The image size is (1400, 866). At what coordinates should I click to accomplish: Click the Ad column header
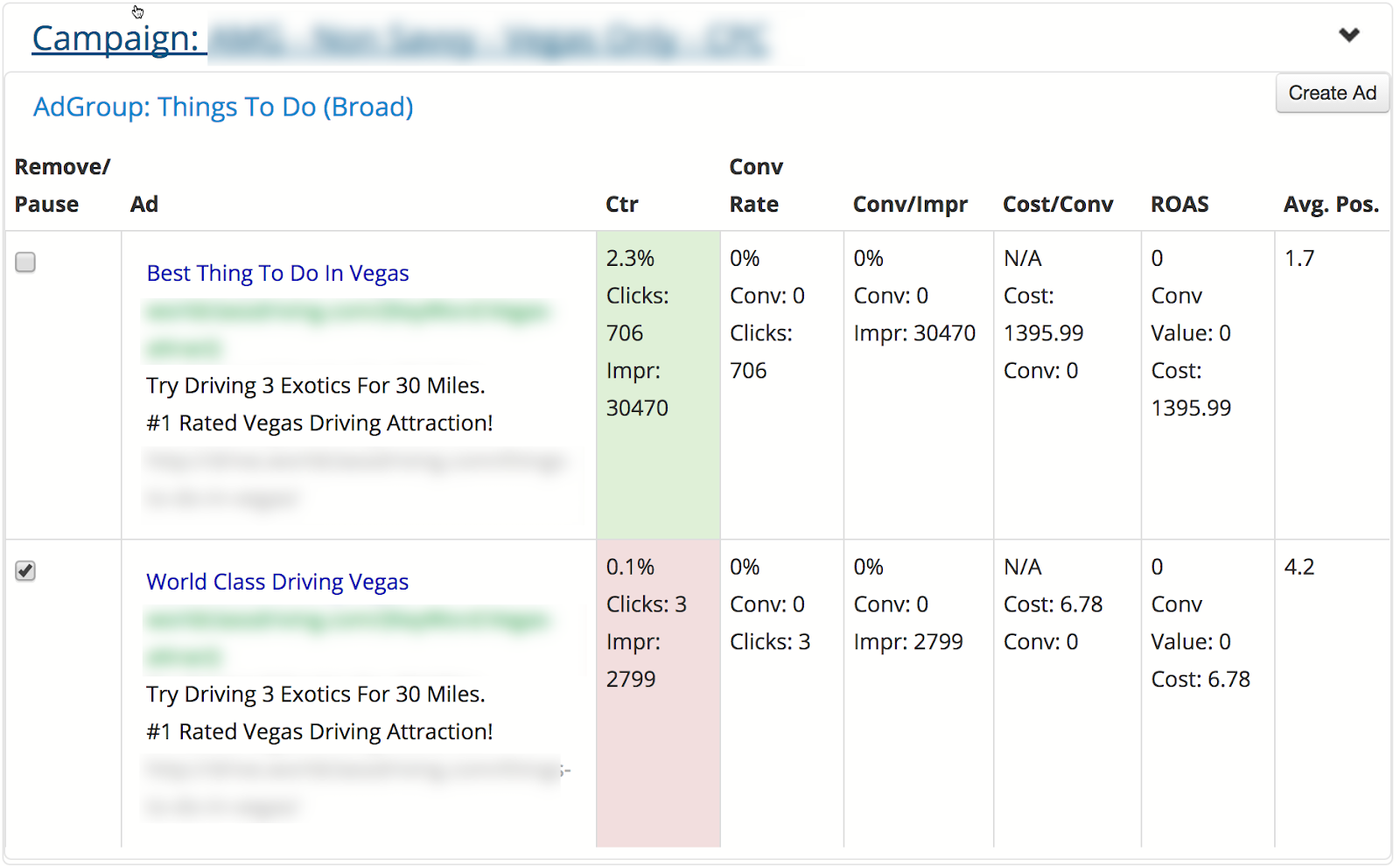click(x=144, y=205)
